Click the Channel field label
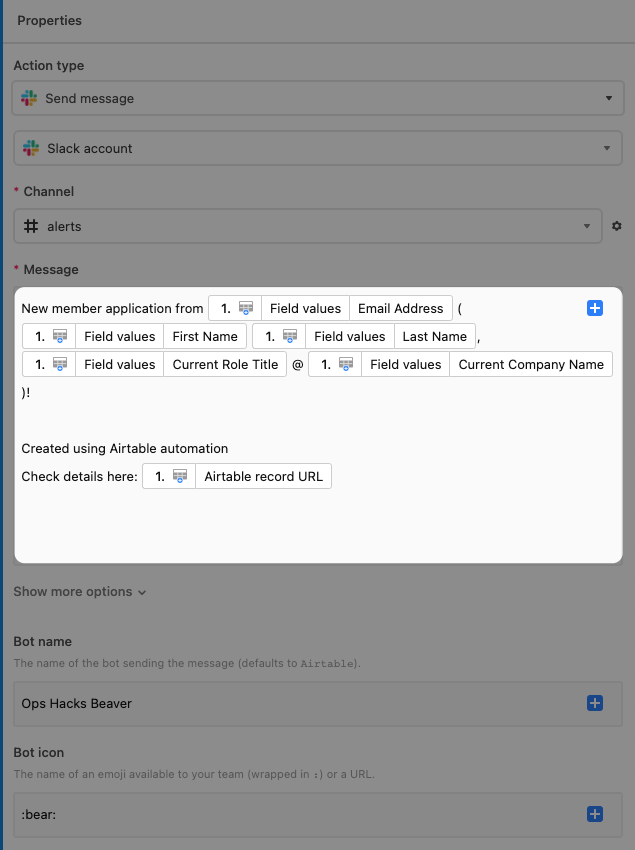The width and height of the screenshot is (635, 850). pos(49,191)
